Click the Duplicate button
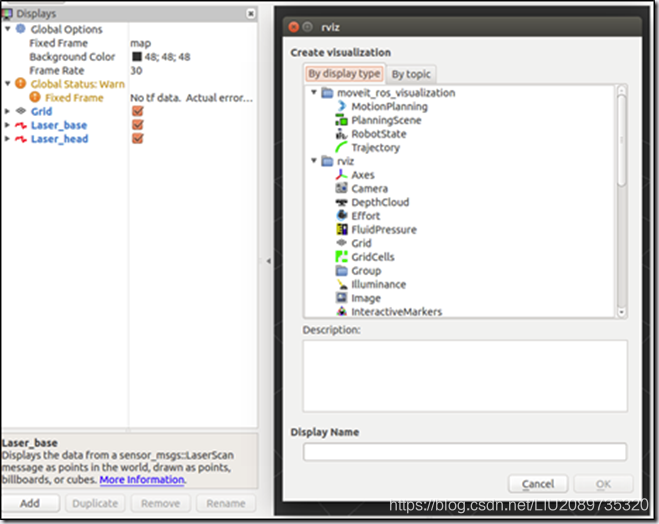Screen dimensions: 659x524 coord(95,503)
